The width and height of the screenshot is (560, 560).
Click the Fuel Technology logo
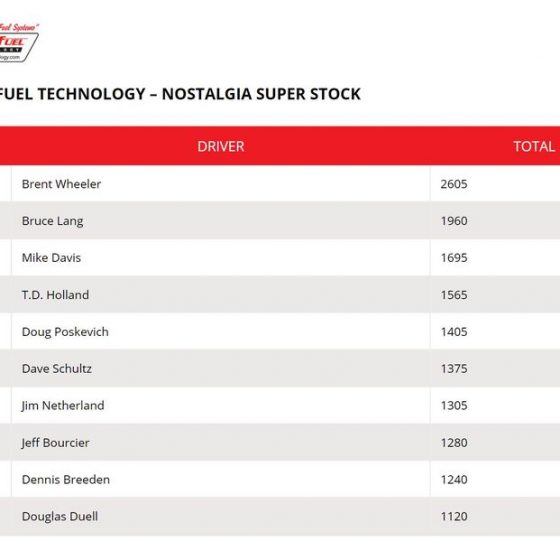click(19, 42)
